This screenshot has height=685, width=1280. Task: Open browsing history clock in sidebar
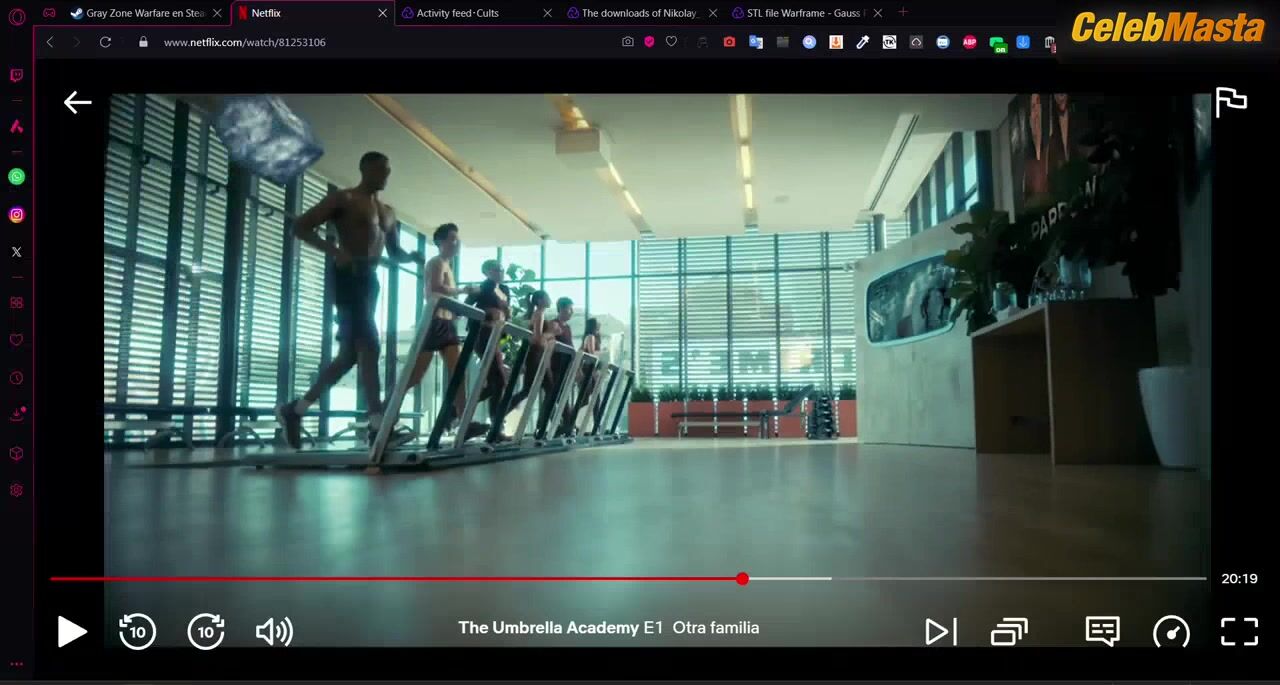tap(17, 378)
